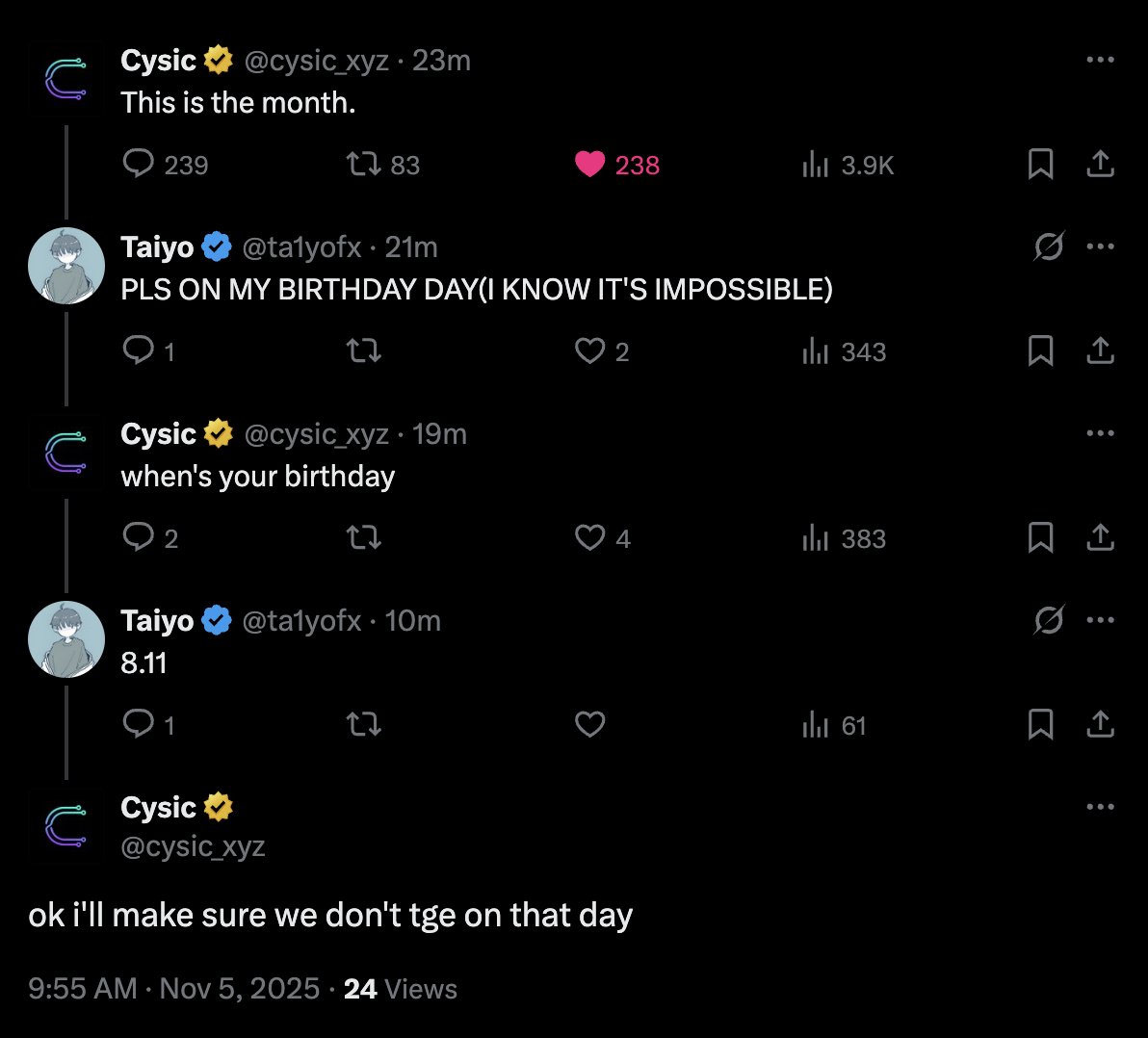Open more options on the 23m Cysic post
Image resolution: width=1148 pixels, height=1038 pixels.
pyautogui.click(x=1100, y=60)
